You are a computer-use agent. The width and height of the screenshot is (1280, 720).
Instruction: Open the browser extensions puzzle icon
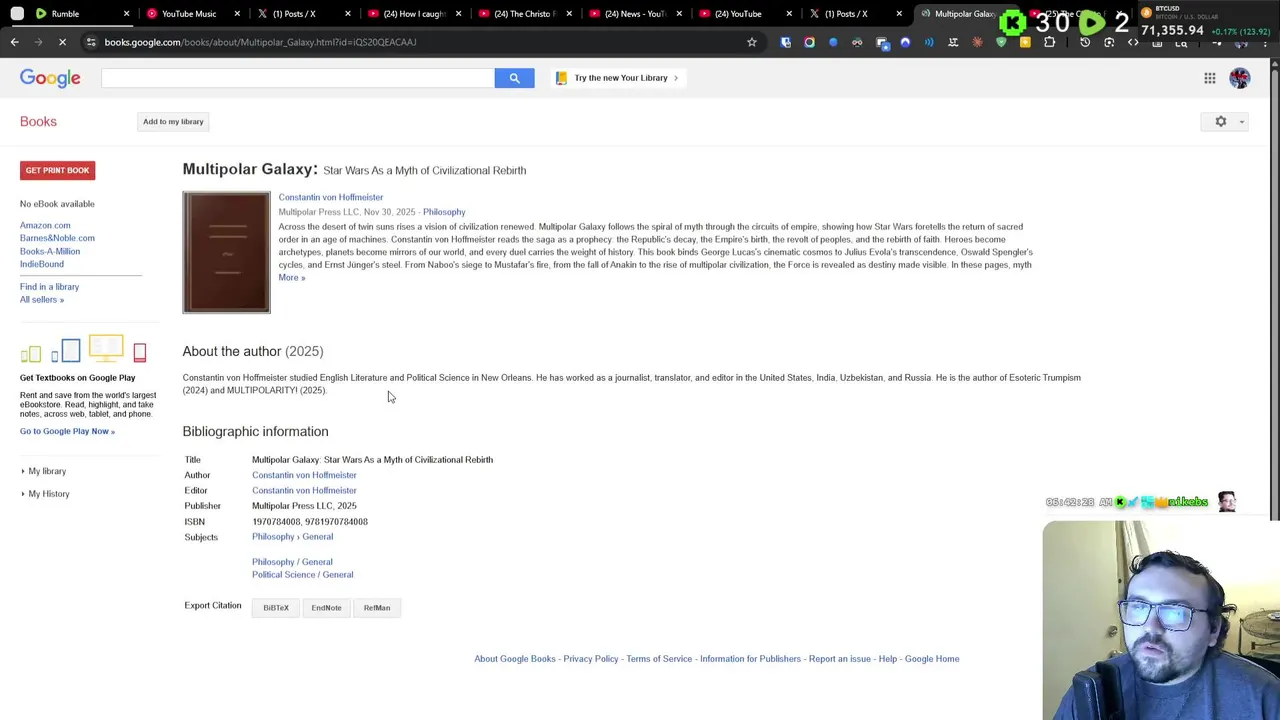[x=1050, y=42]
